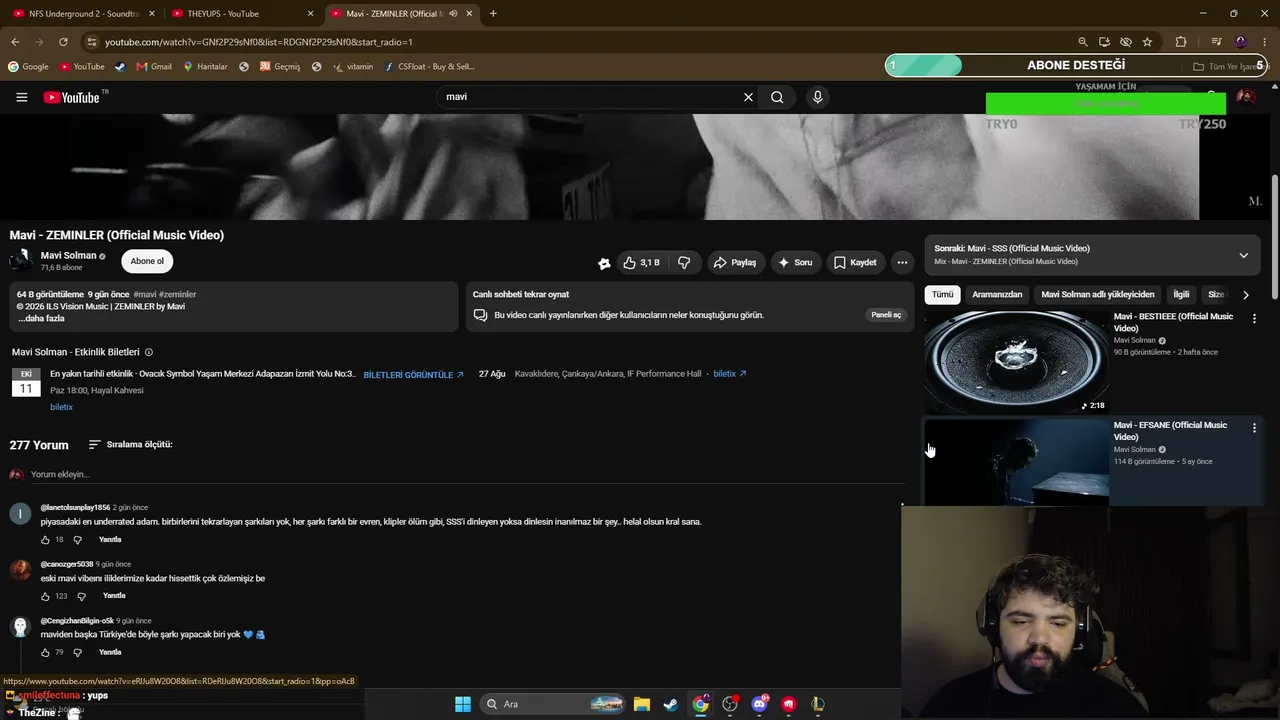Share the video via Paylaş
Viewport: 1280px width, 720px height.
[734, 262]
